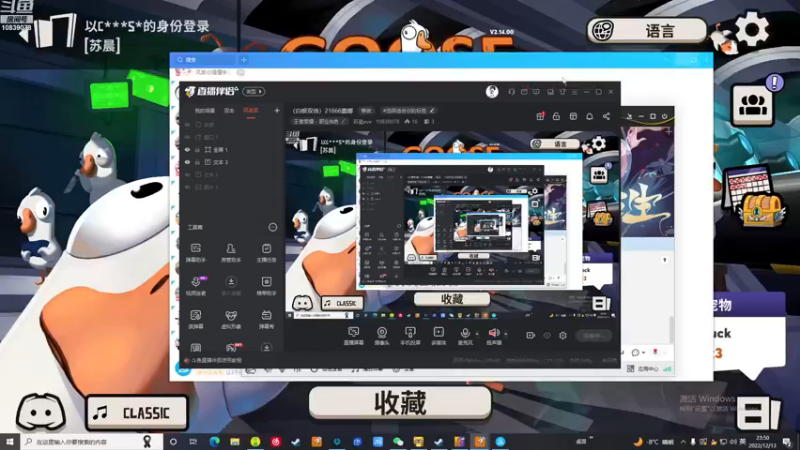Open the mode pill next to the logo

254,91
